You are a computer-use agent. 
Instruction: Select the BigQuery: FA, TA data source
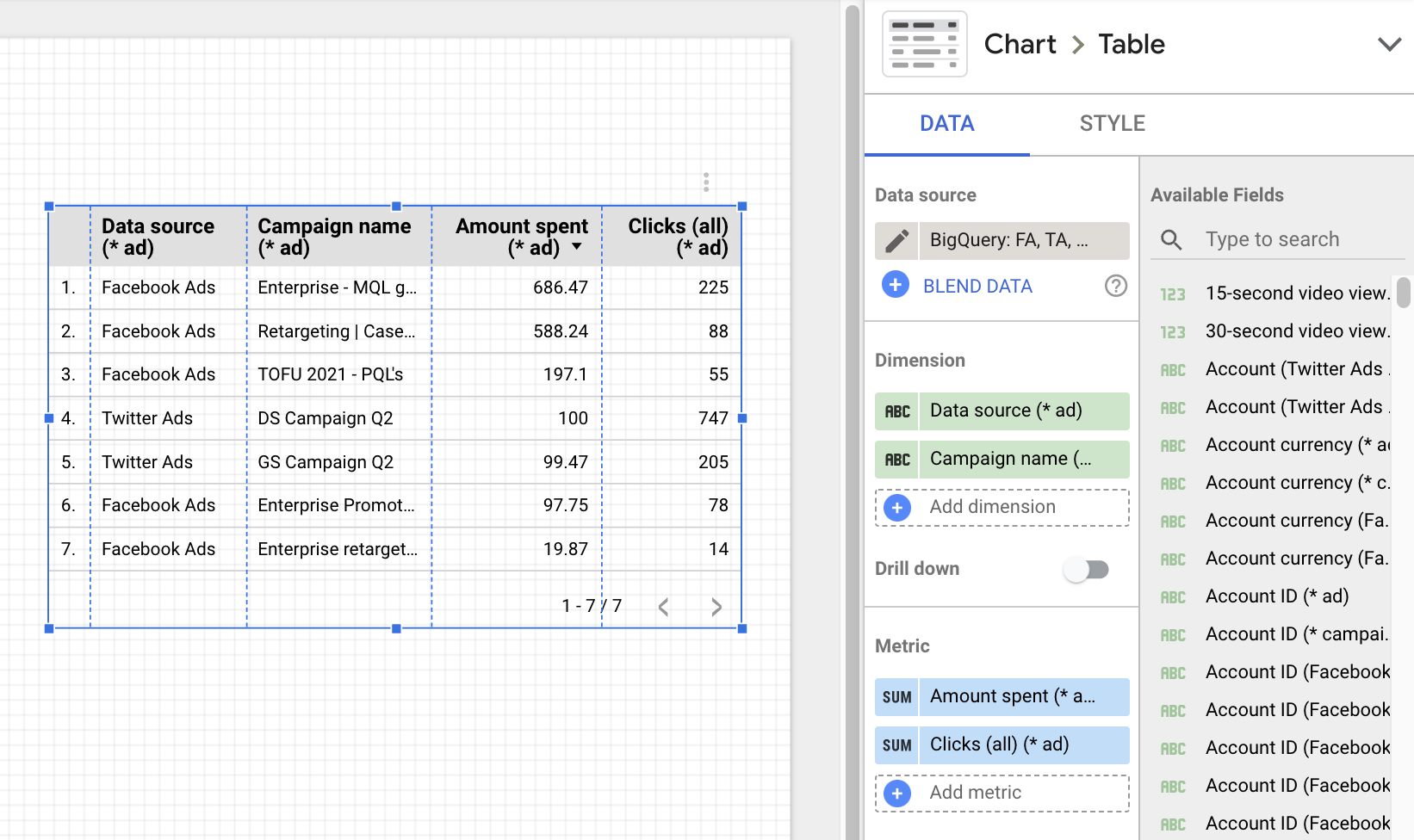pyautogui.click(x=1023, y=240)
